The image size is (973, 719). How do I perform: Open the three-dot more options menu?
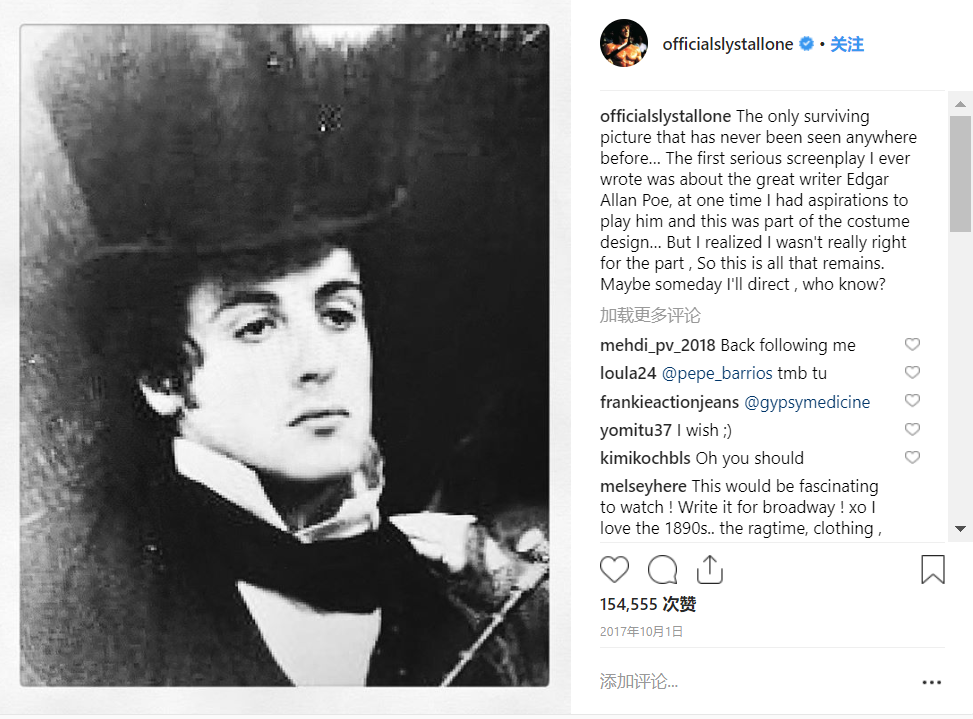[x=931, y=682]
